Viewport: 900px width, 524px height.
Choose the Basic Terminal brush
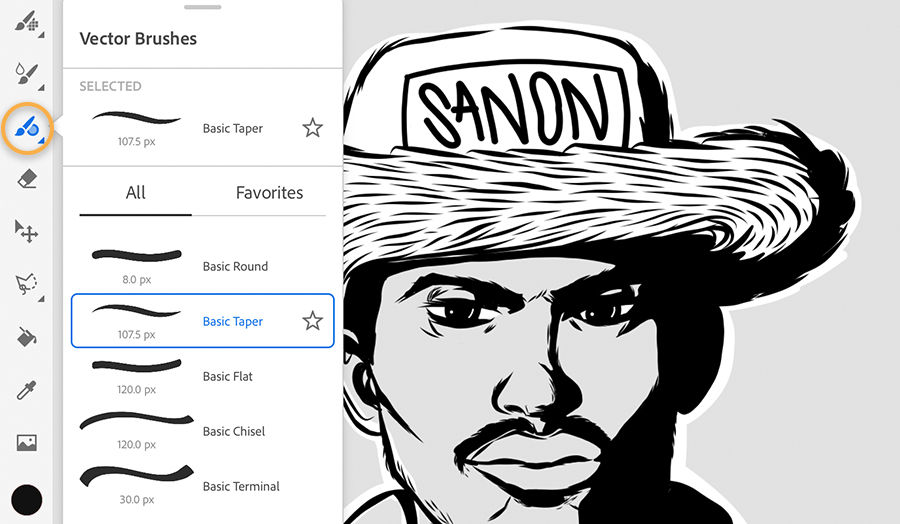241,487
